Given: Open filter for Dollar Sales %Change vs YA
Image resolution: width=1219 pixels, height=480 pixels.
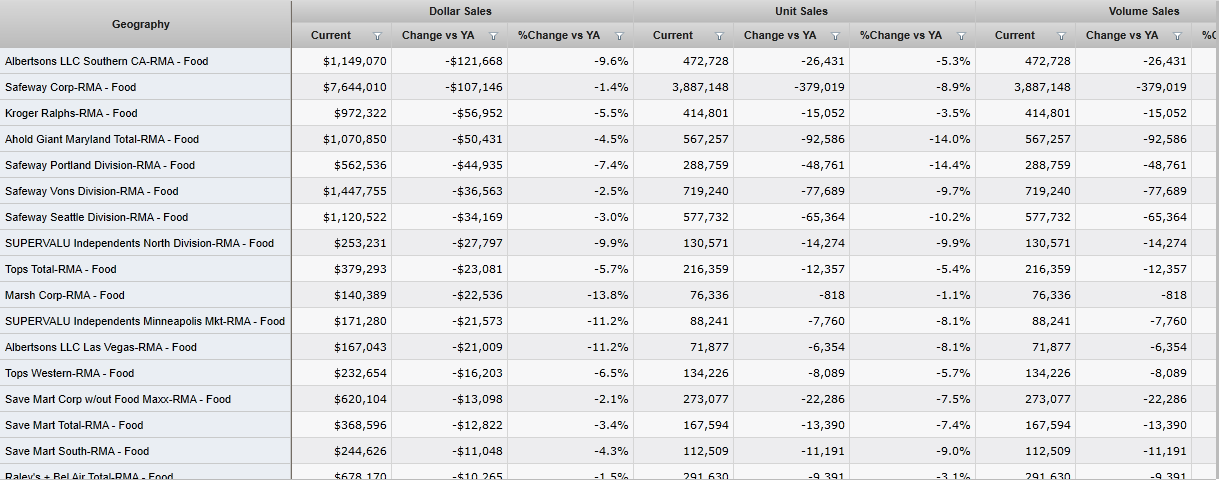Looking at the screenshot, I should (x=619, y=36).
